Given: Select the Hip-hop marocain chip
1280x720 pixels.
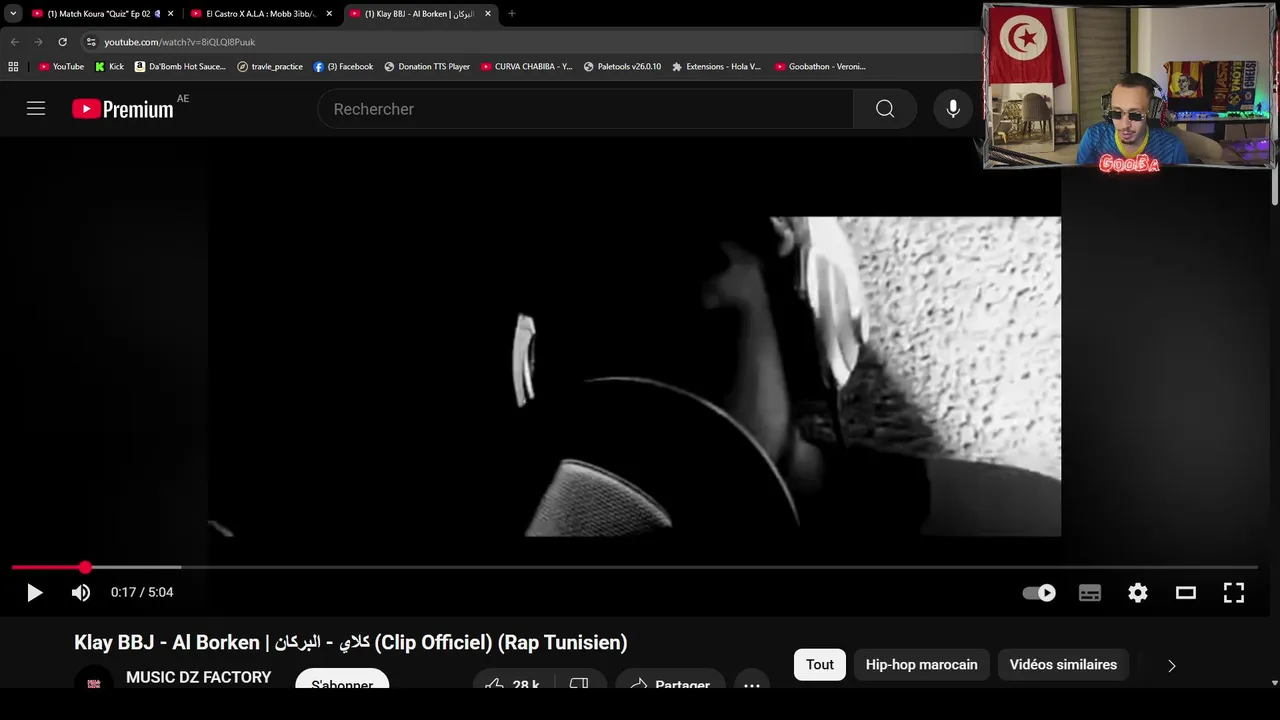Looking at the screenshot, I should coord(921,665).
